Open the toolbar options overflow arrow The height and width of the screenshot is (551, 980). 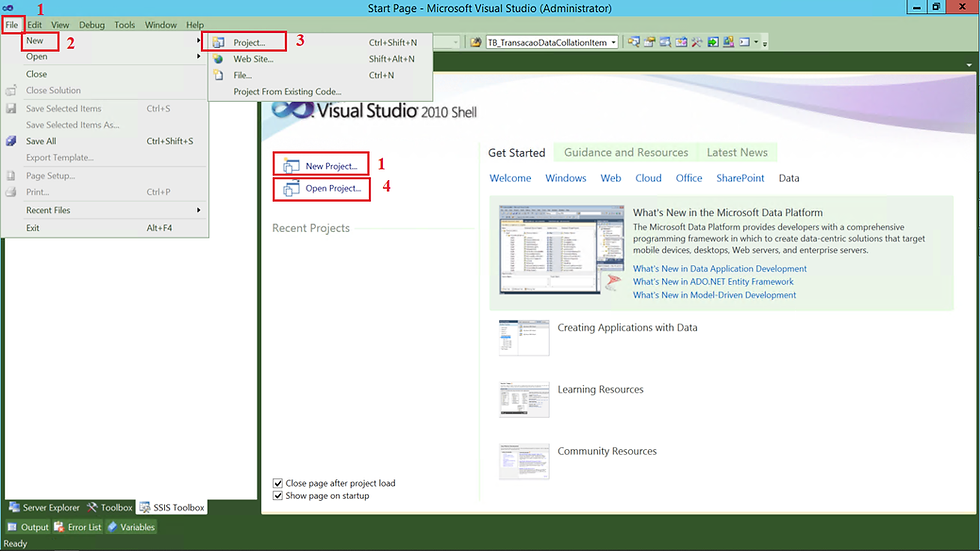point(764,43)
